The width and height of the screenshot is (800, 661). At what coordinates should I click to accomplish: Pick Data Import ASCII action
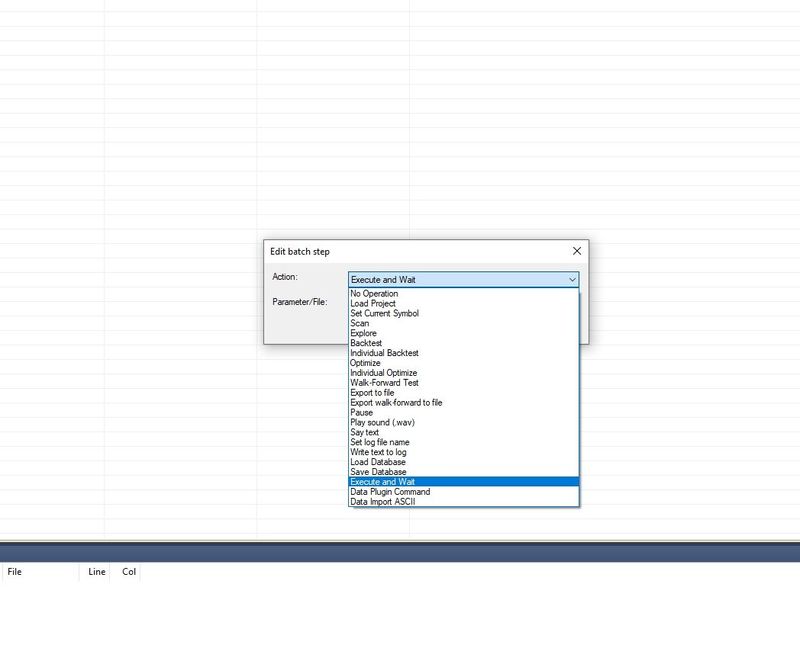[x=464, y=501]
